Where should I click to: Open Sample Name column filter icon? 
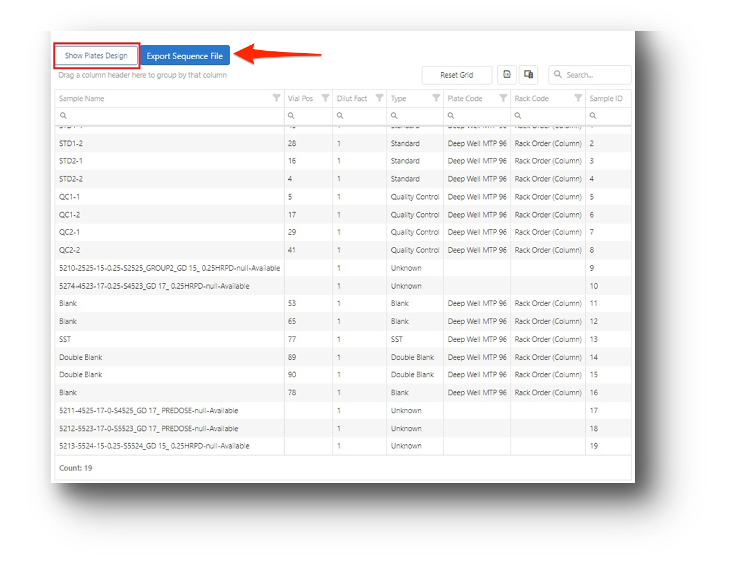276,99
